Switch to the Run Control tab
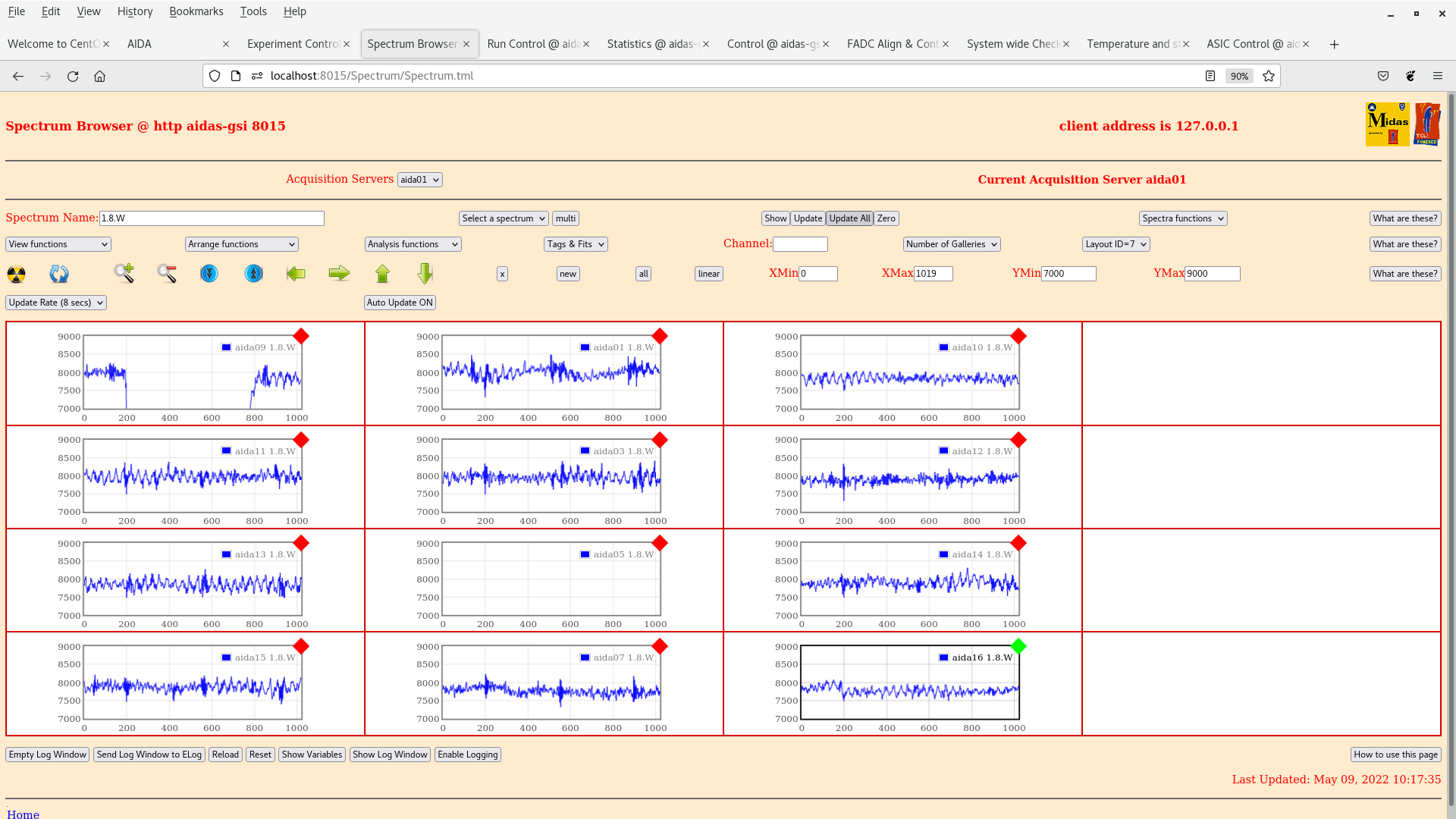This screenshot has width=1456, height=819. click(533, 44)
